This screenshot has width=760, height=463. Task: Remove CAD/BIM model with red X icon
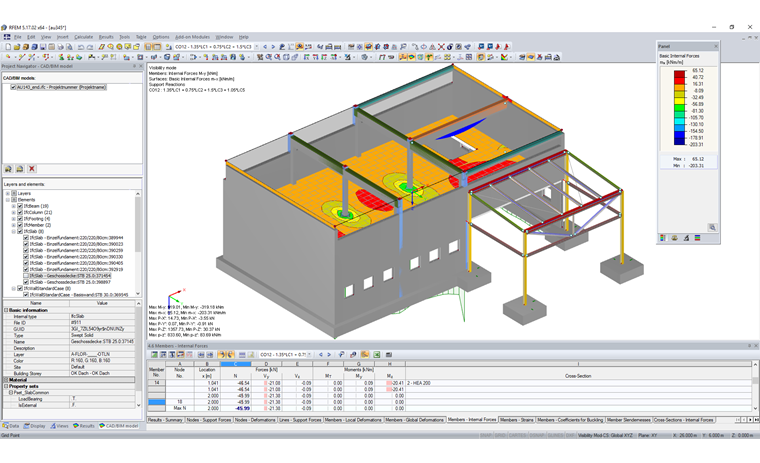32,169
